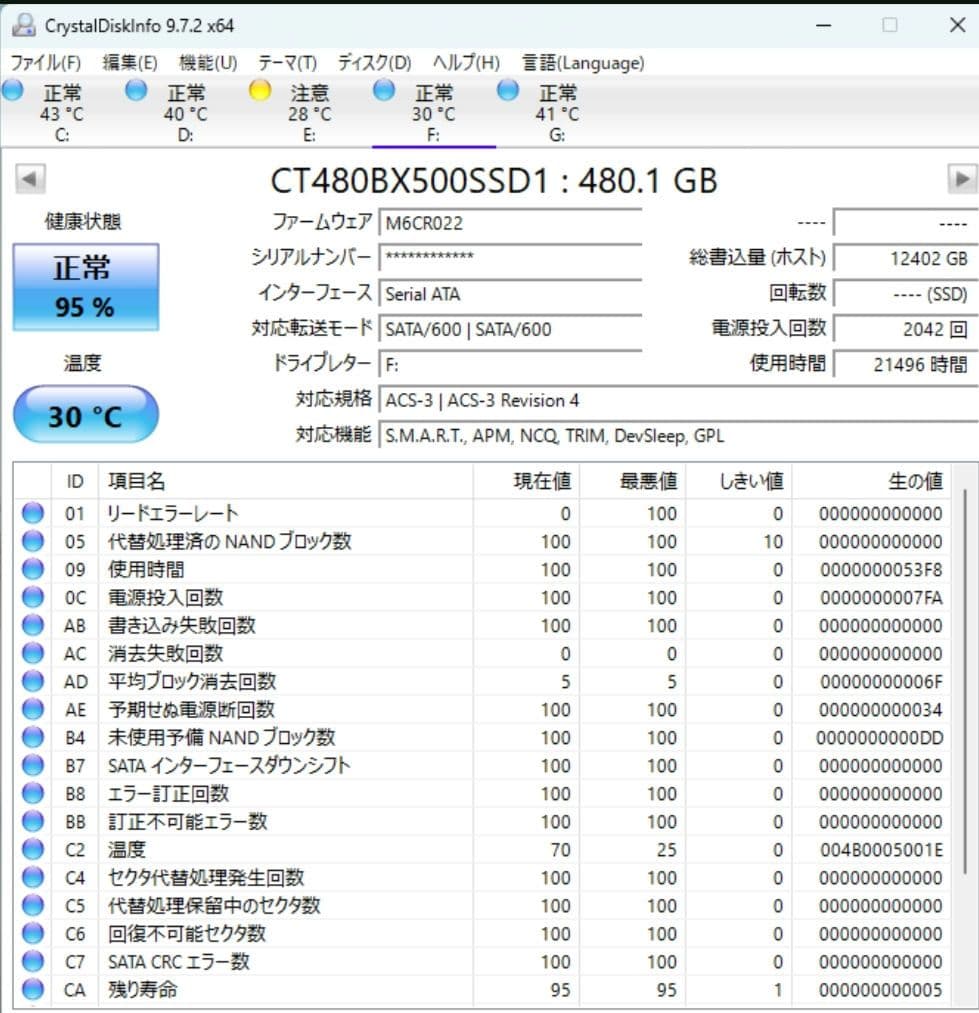Click the 正常 95% health status panel

click(x=85, y=286)
